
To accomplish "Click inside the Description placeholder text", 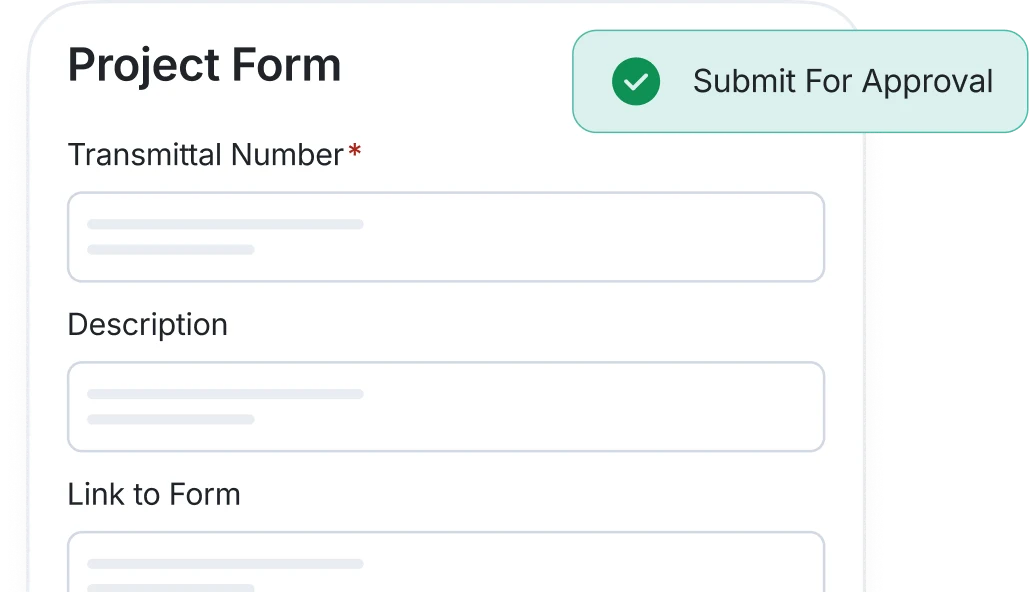I will [225, 395].
